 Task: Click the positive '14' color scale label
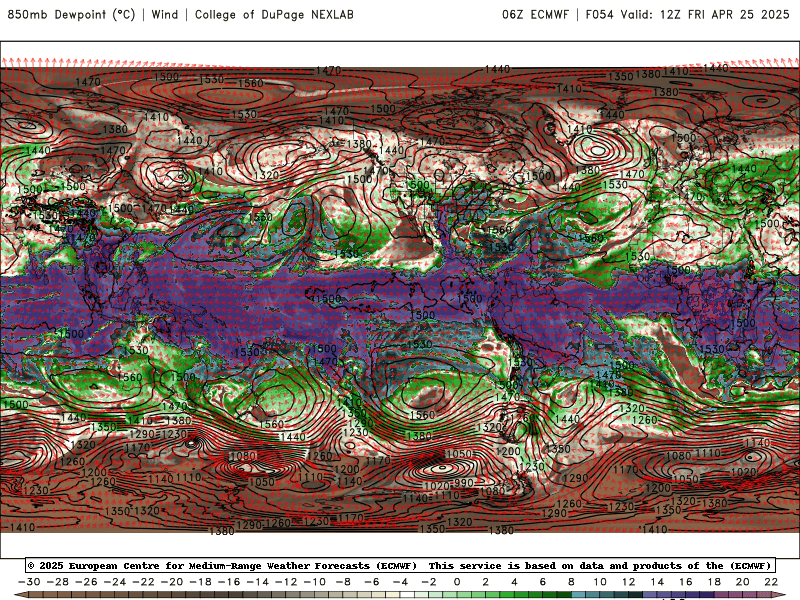coord(657,582)
